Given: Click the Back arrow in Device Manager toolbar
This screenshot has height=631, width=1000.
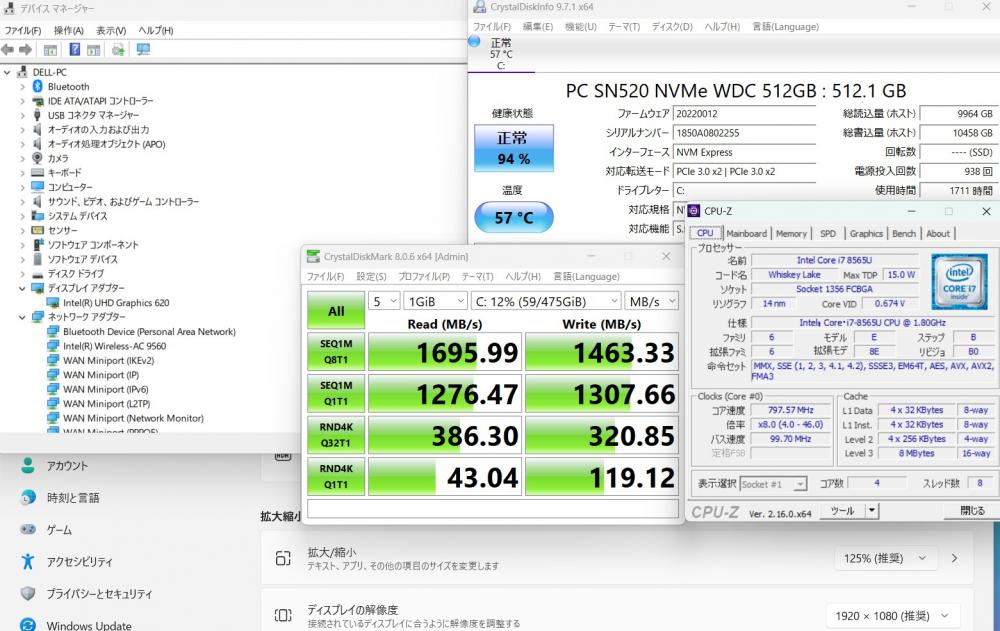Looking at the screenshot, I should (9, 50).
